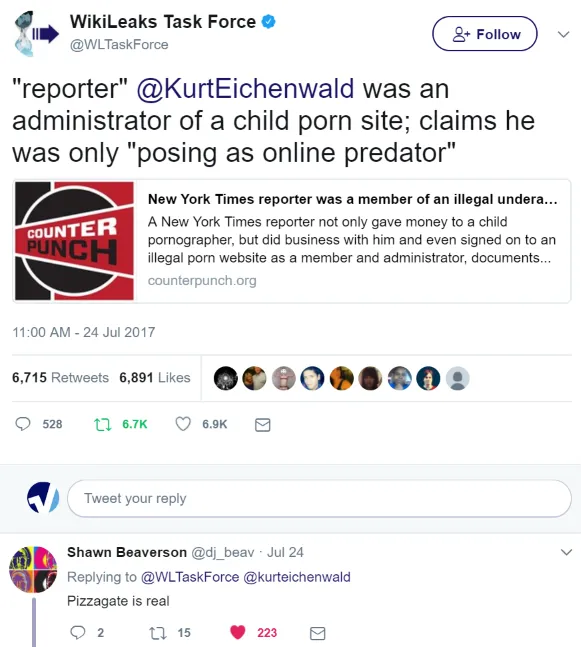The width and height of the screenshot is (582, 648).
Task: View the 6,891 Likes list
Action: click(155, 377)
